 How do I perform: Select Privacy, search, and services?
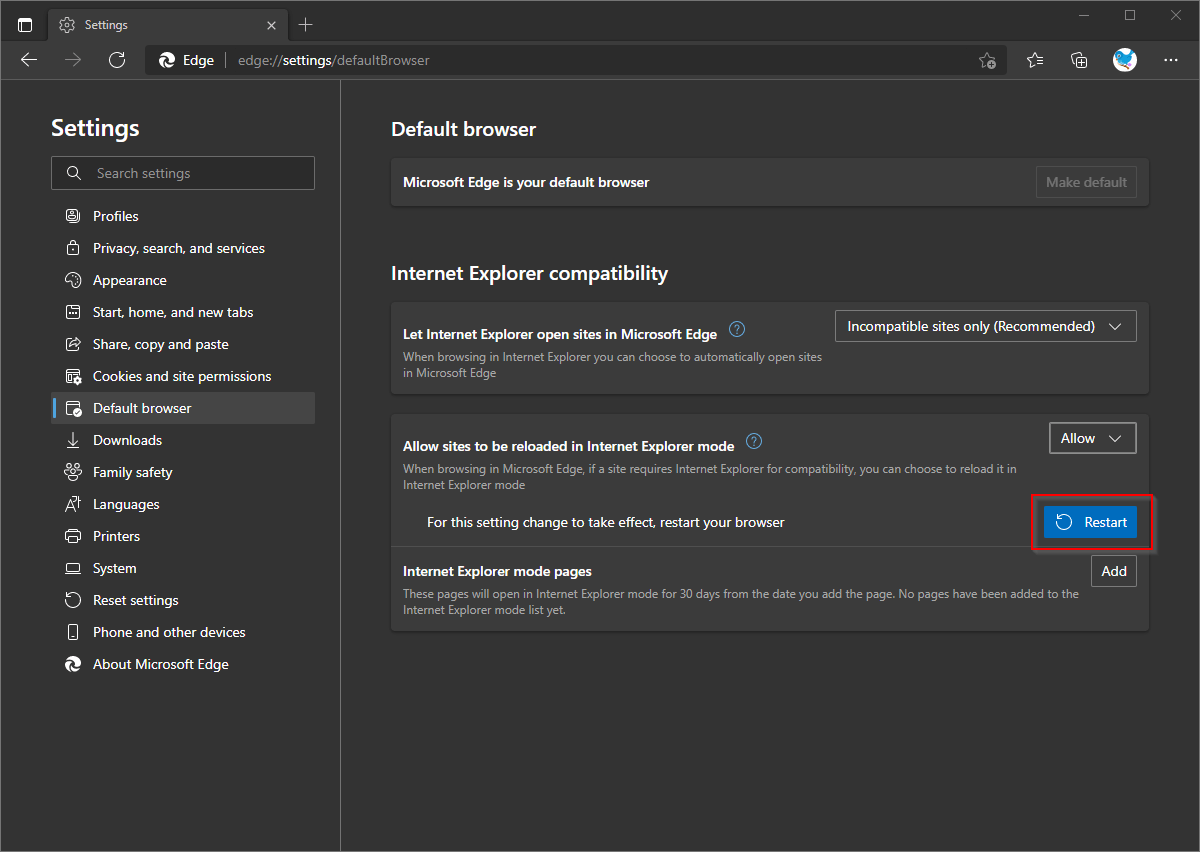pos(178,247)
